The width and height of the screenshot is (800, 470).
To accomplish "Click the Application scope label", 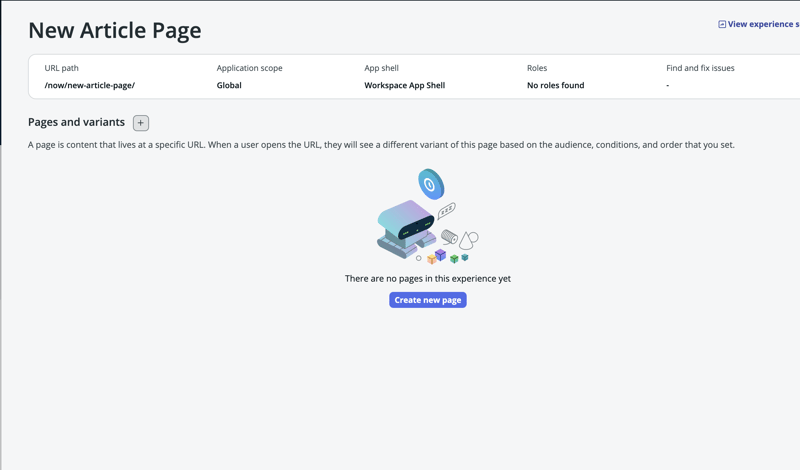I will tap(249, 68).
